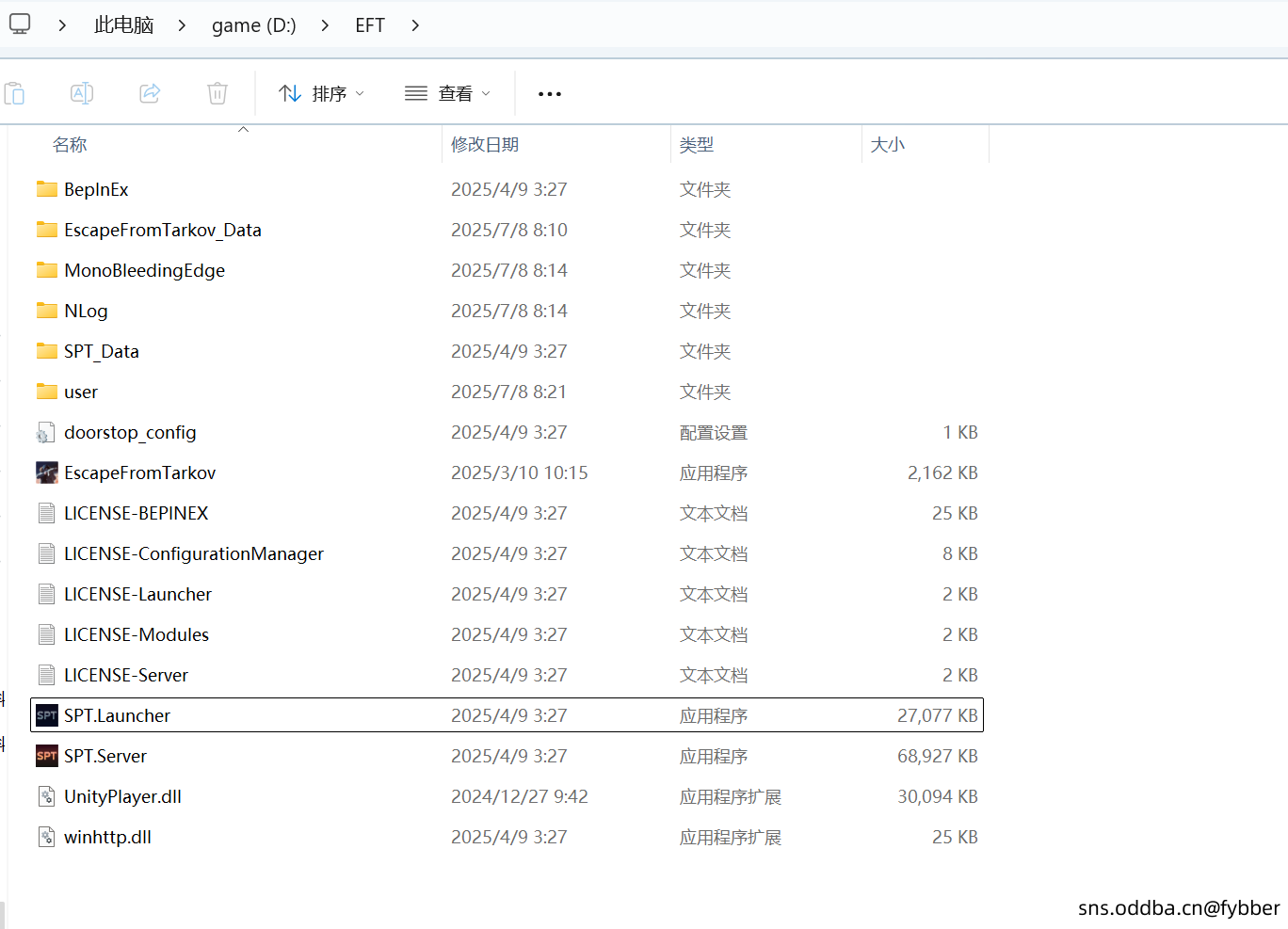1288x929 pixels.
Task: Select the MonoBleedingEdge folder icon
Action: (x=47, y=270)
